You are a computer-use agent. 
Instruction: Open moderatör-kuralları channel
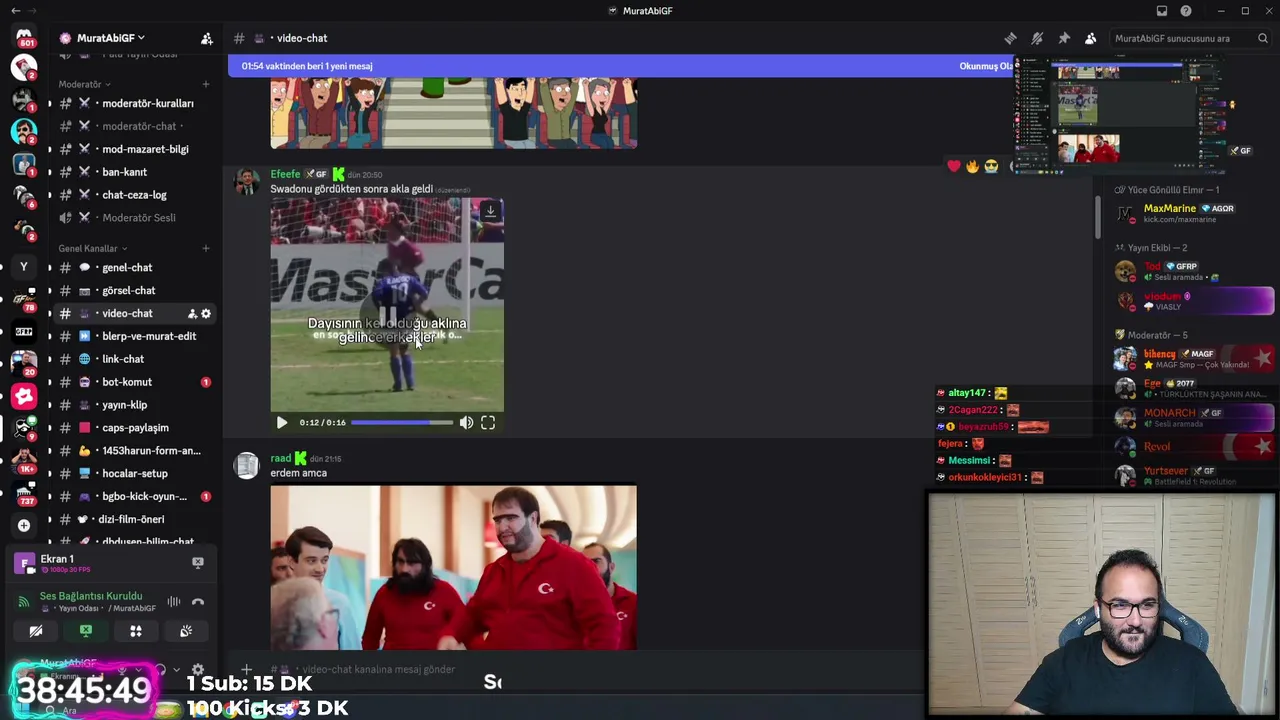[134, 103]
